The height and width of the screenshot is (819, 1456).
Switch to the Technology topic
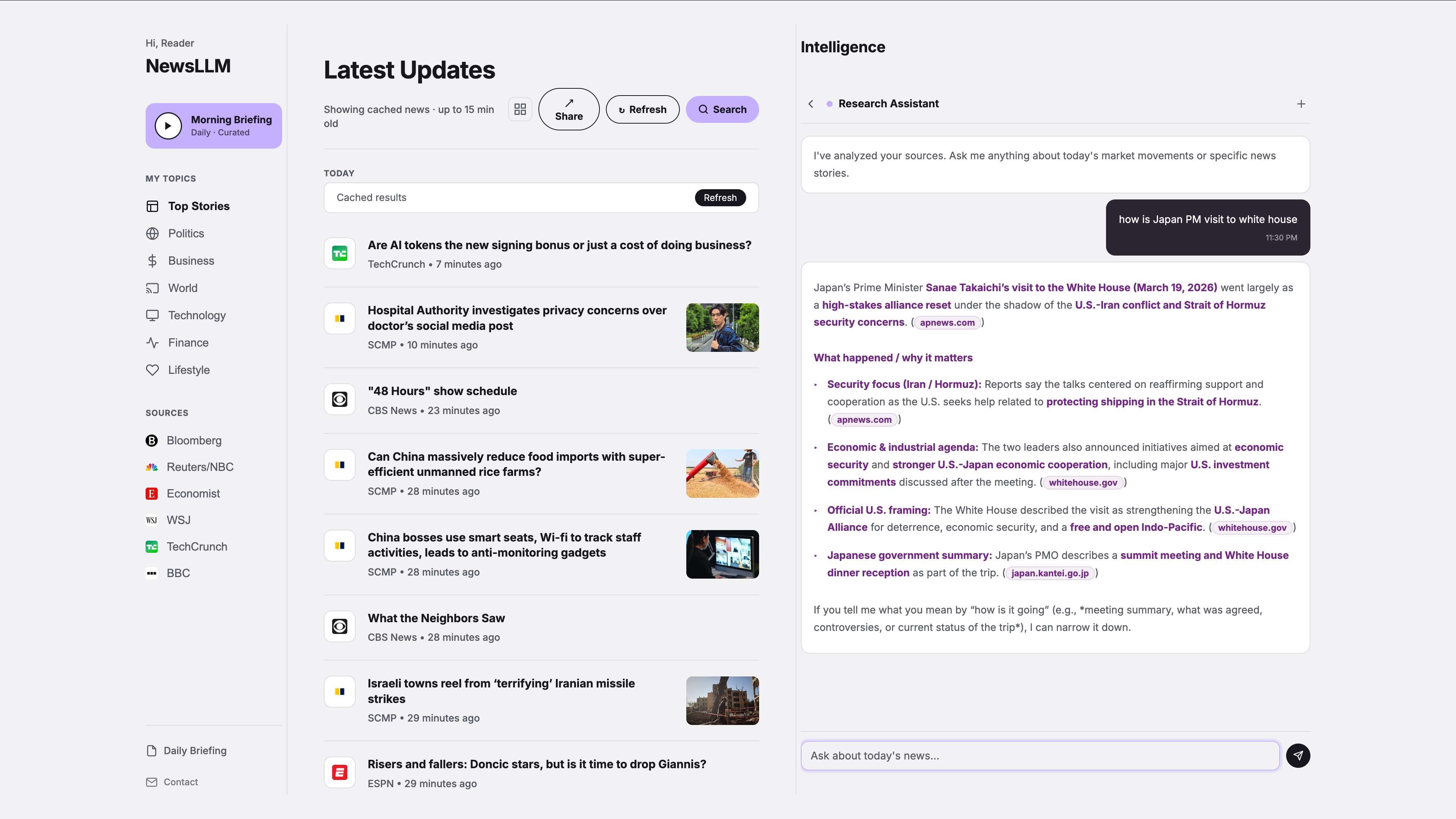tap(196, 315)
